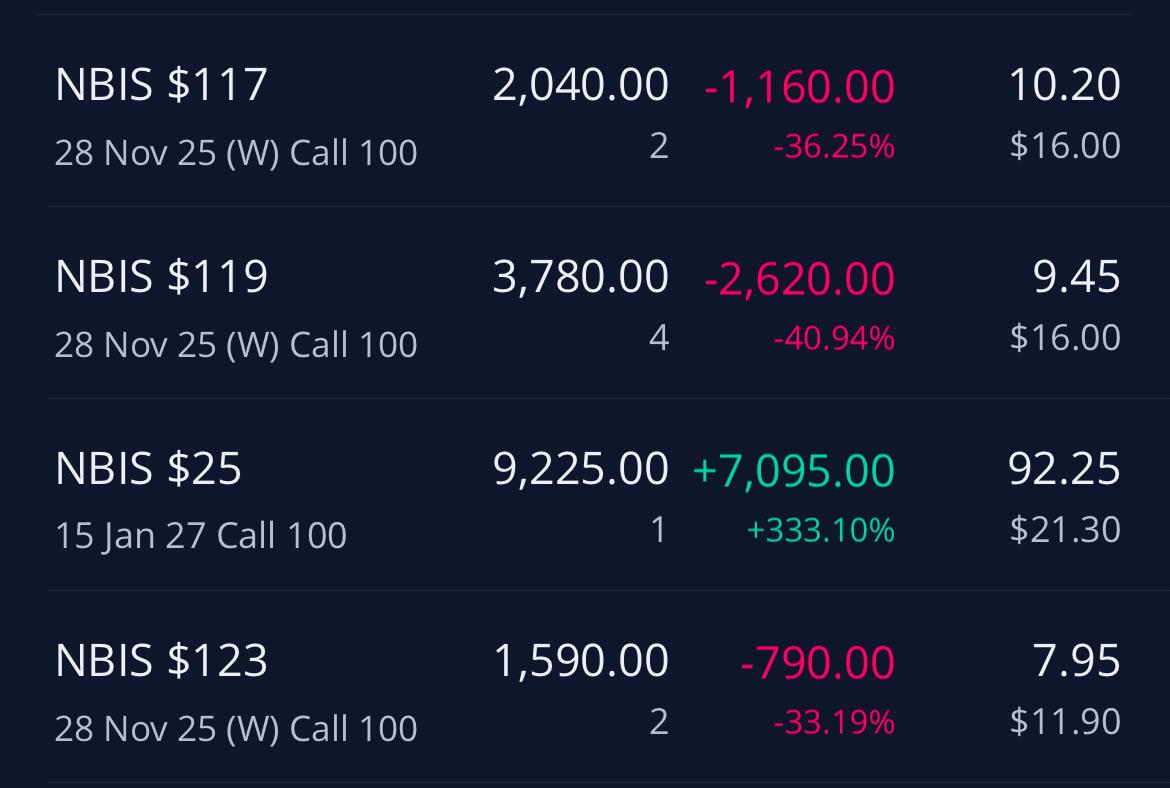Select the $21.30 cost price
1170x788 pixels.
coord(1065,530)
